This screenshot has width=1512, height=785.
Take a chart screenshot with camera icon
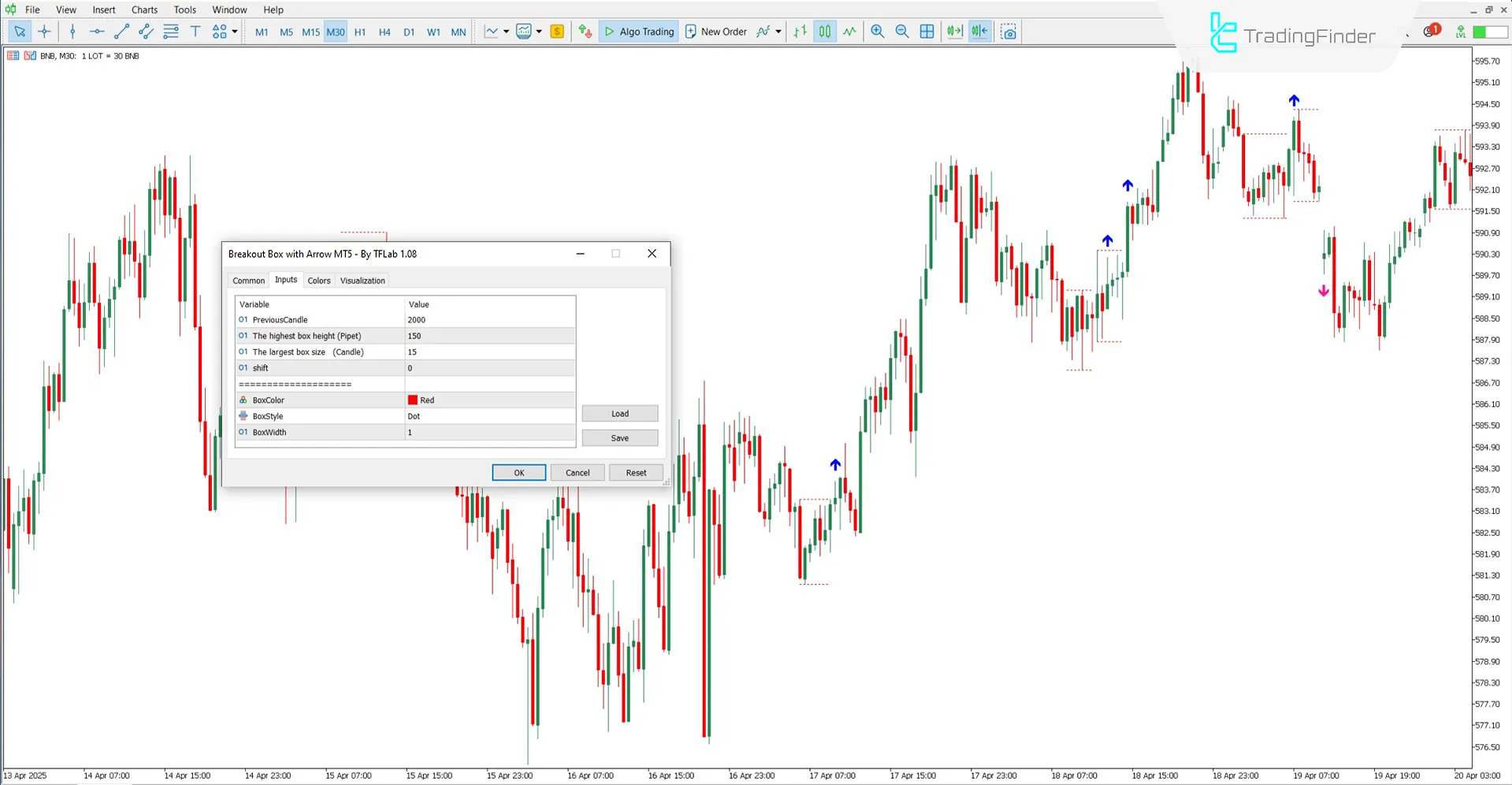coord(1009,32)
